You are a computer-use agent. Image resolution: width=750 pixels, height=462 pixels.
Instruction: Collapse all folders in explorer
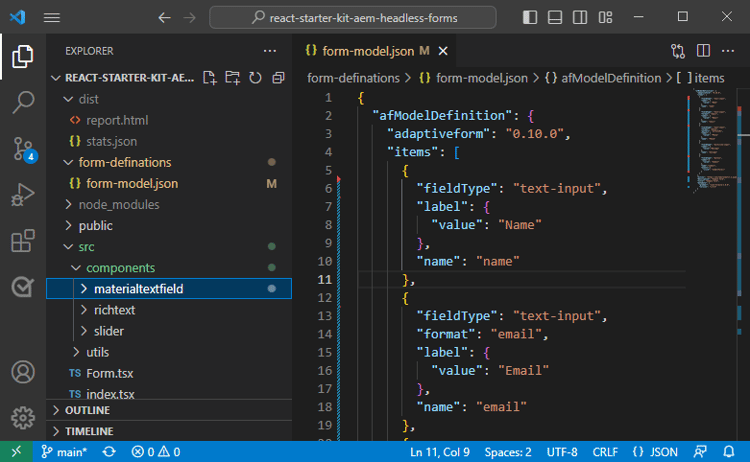pyautogui.click(x=277, y=78)
